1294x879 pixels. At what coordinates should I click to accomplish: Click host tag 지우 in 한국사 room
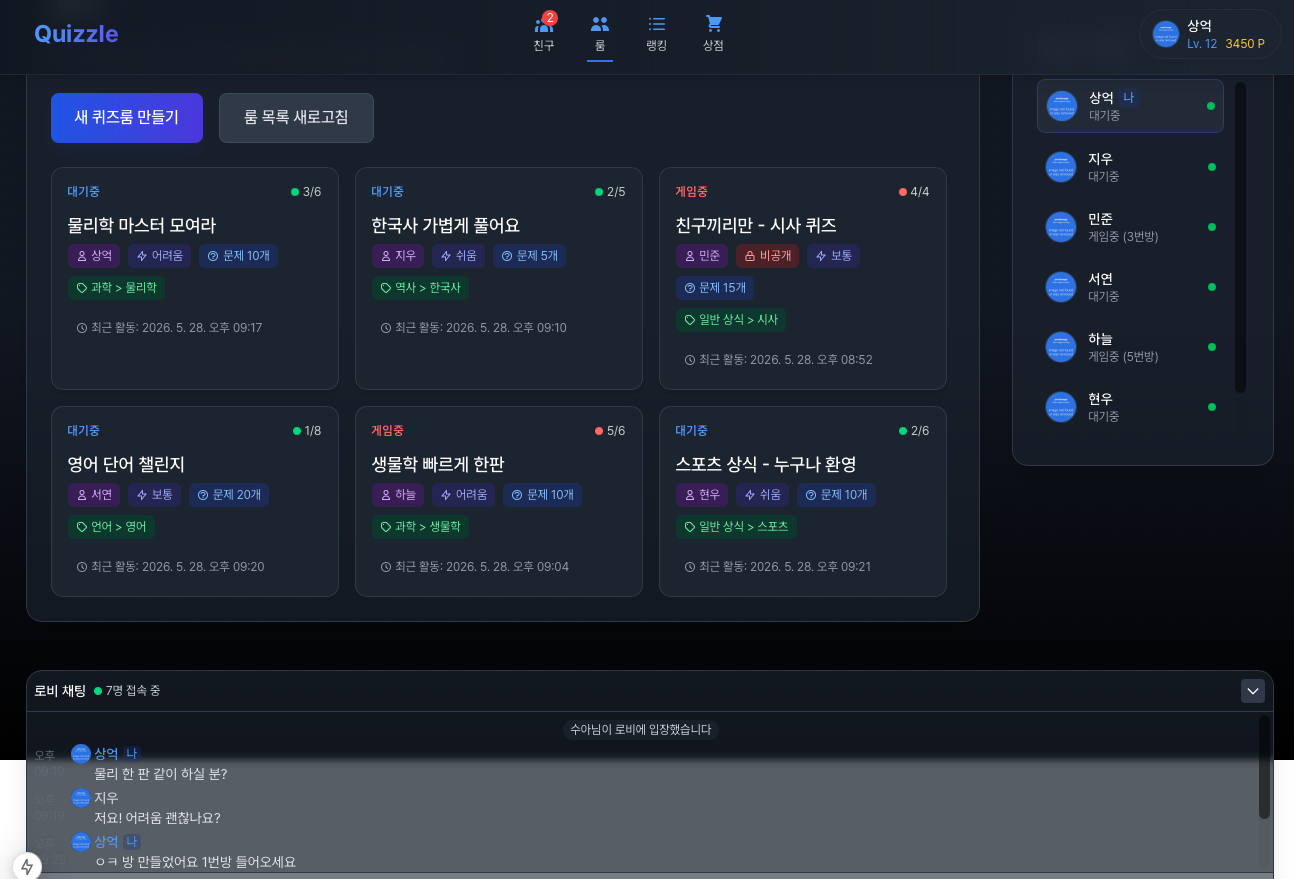398,256
